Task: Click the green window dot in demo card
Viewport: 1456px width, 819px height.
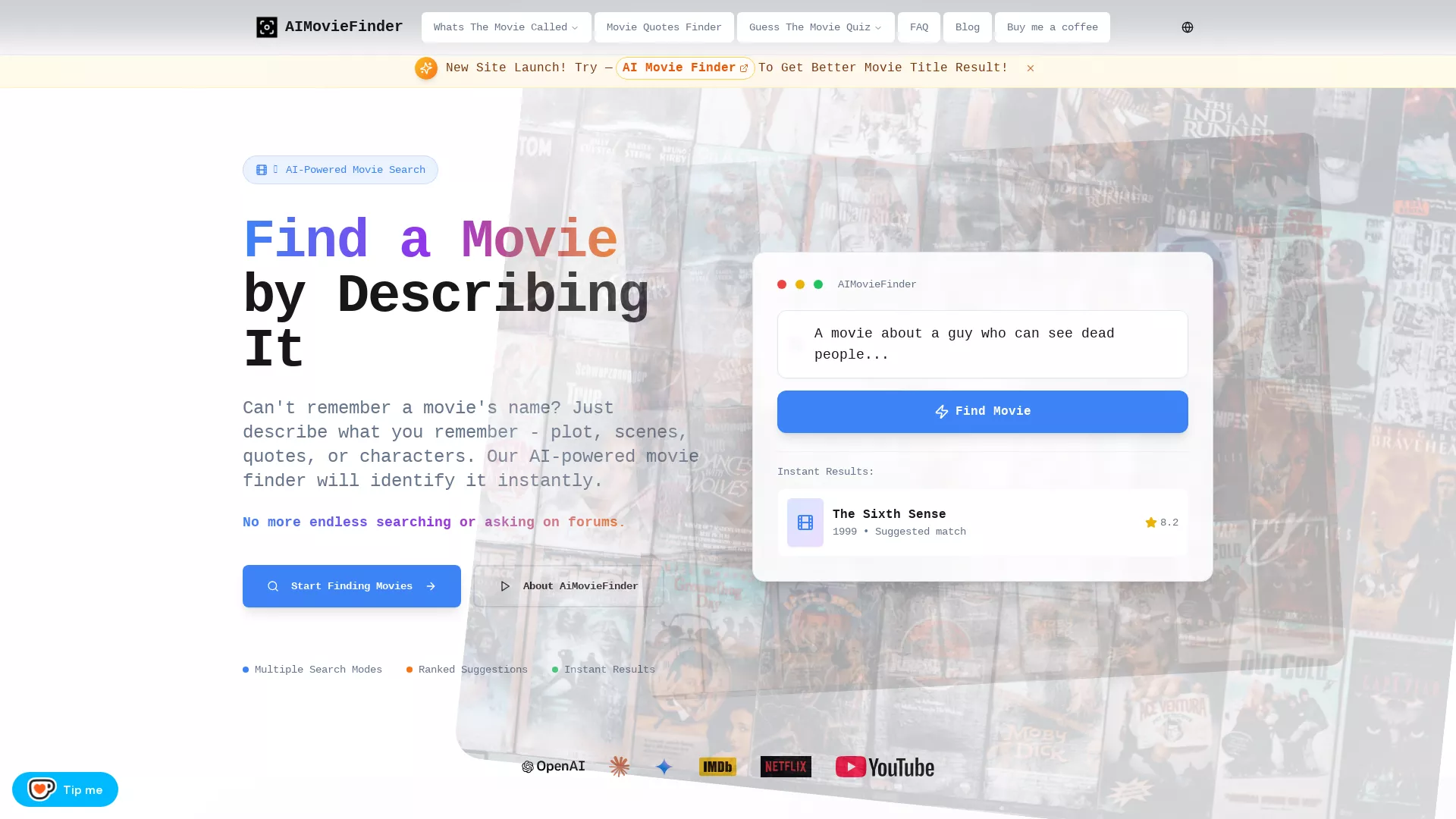Action: (818, 284)
